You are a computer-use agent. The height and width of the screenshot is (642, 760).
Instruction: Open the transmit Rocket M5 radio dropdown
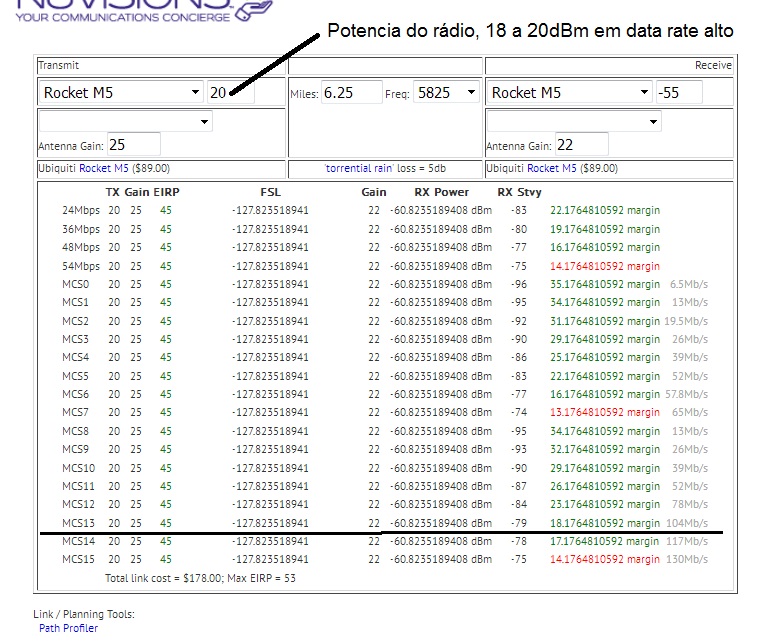(121, 92)
